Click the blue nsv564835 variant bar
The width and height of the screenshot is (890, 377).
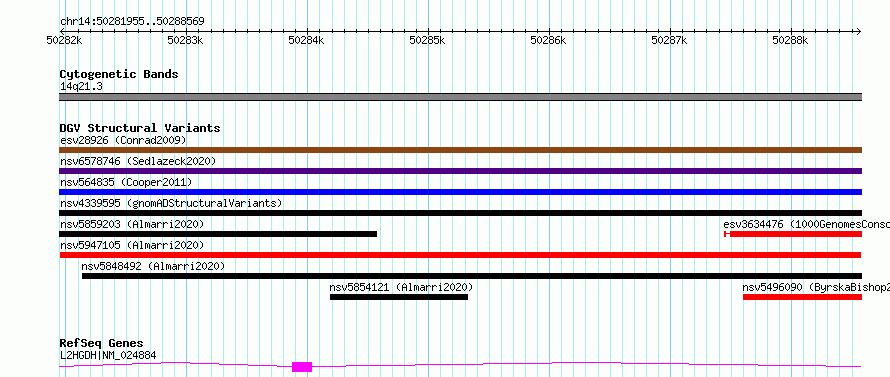[460, 192]
